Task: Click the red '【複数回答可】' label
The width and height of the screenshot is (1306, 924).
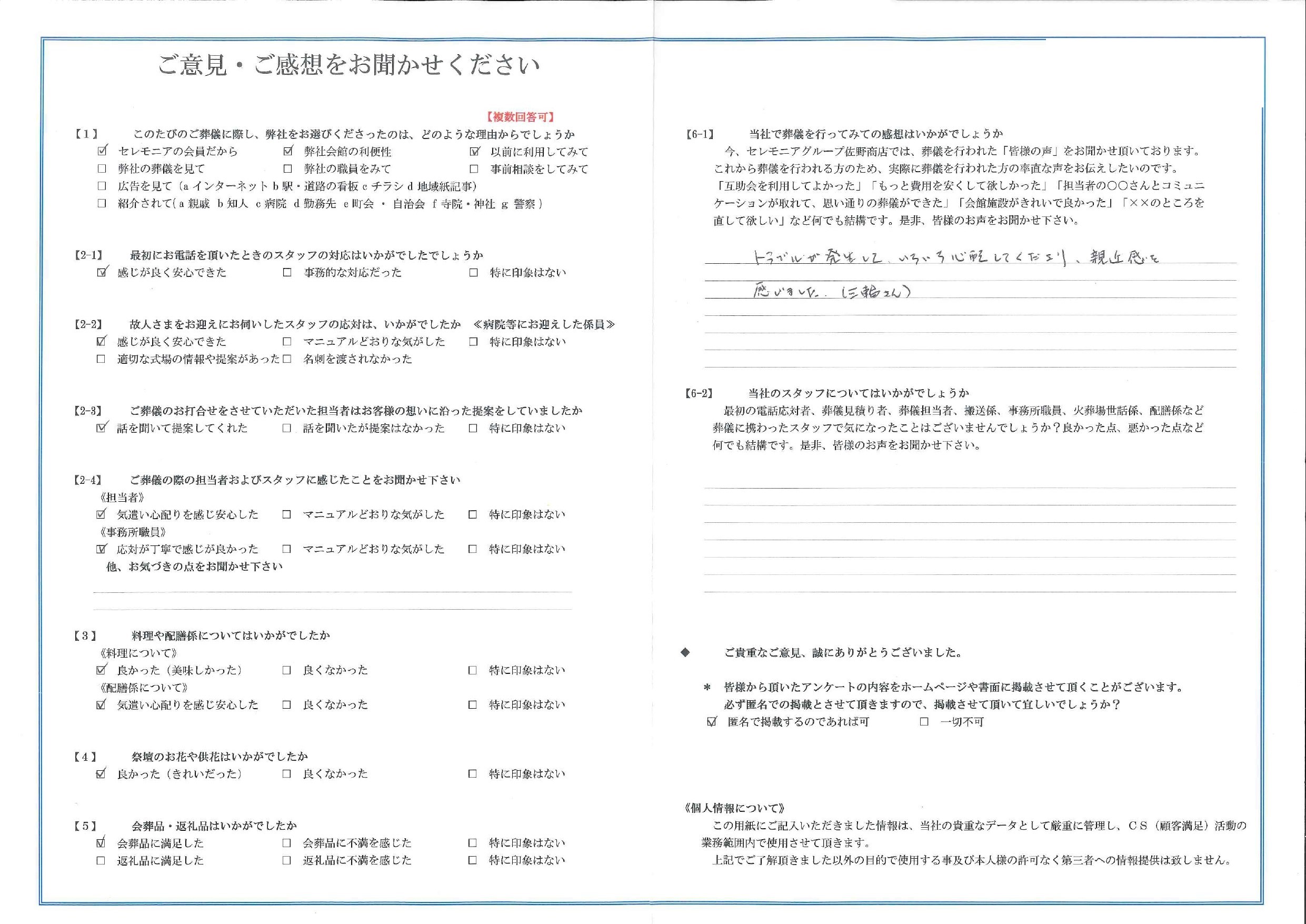Action: [520, 117]
